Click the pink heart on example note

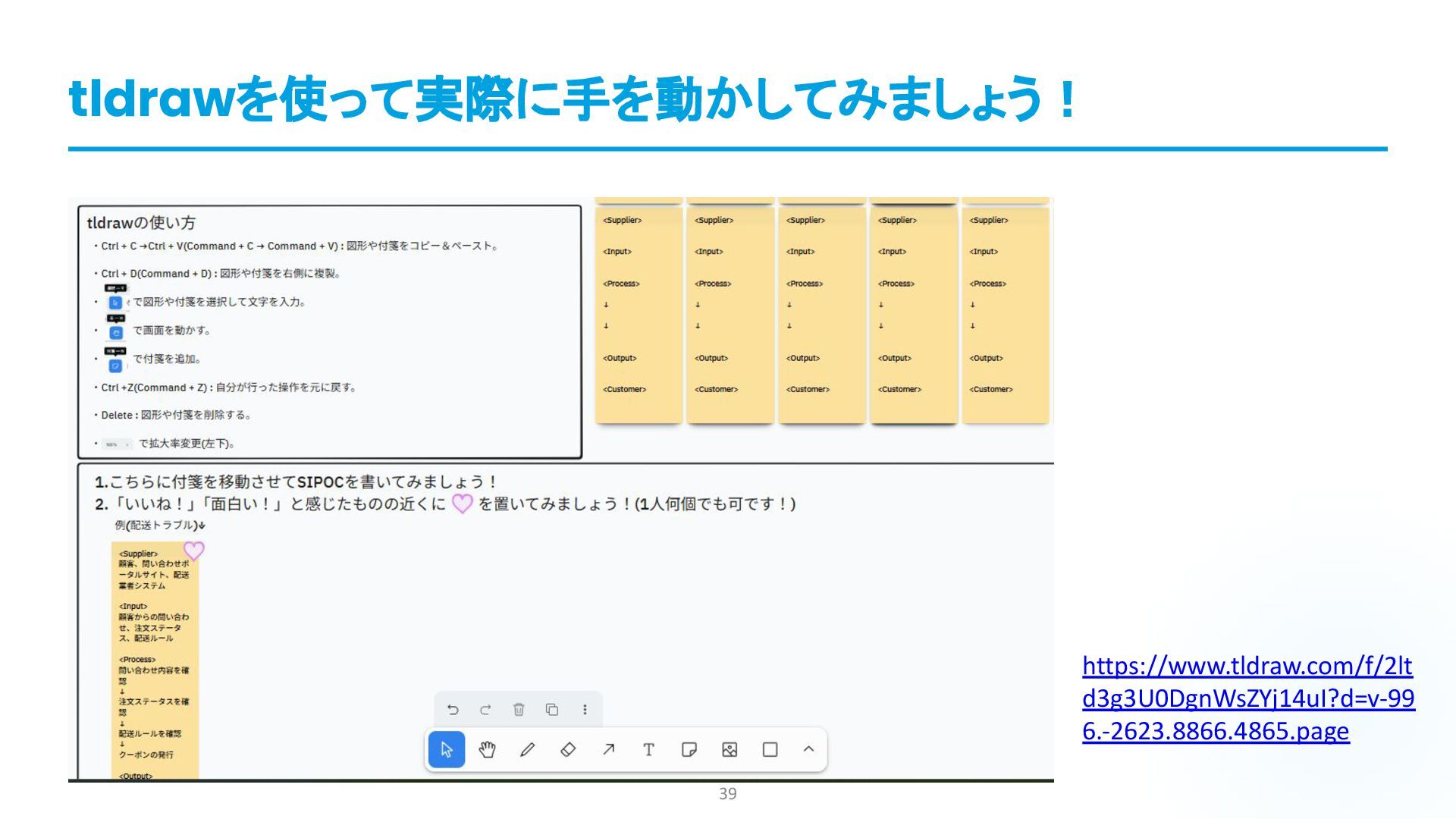tap(194, 551)
